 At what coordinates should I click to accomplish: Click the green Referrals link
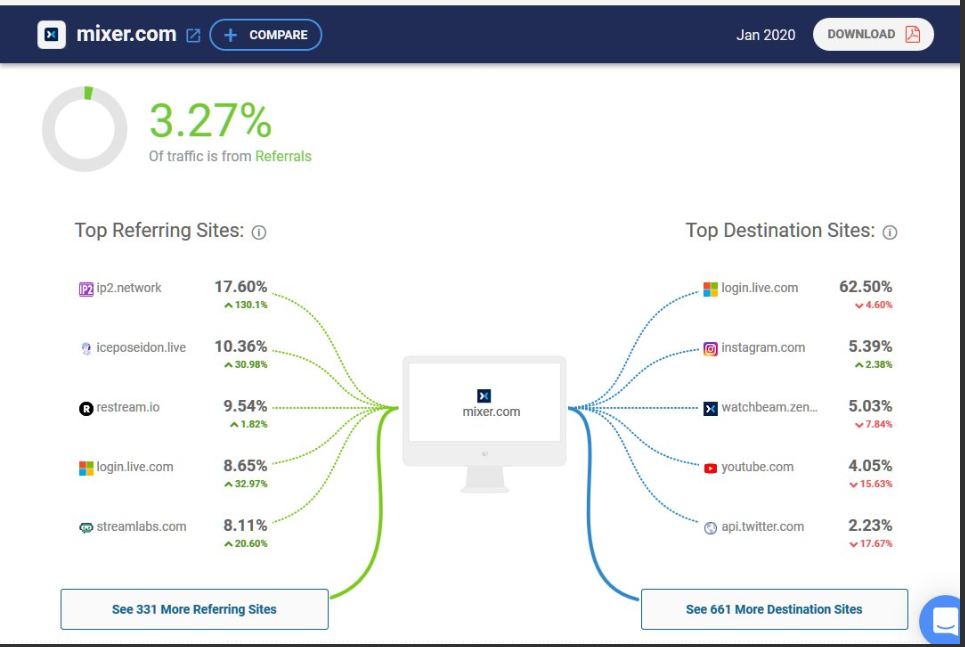tap(283, 156)
